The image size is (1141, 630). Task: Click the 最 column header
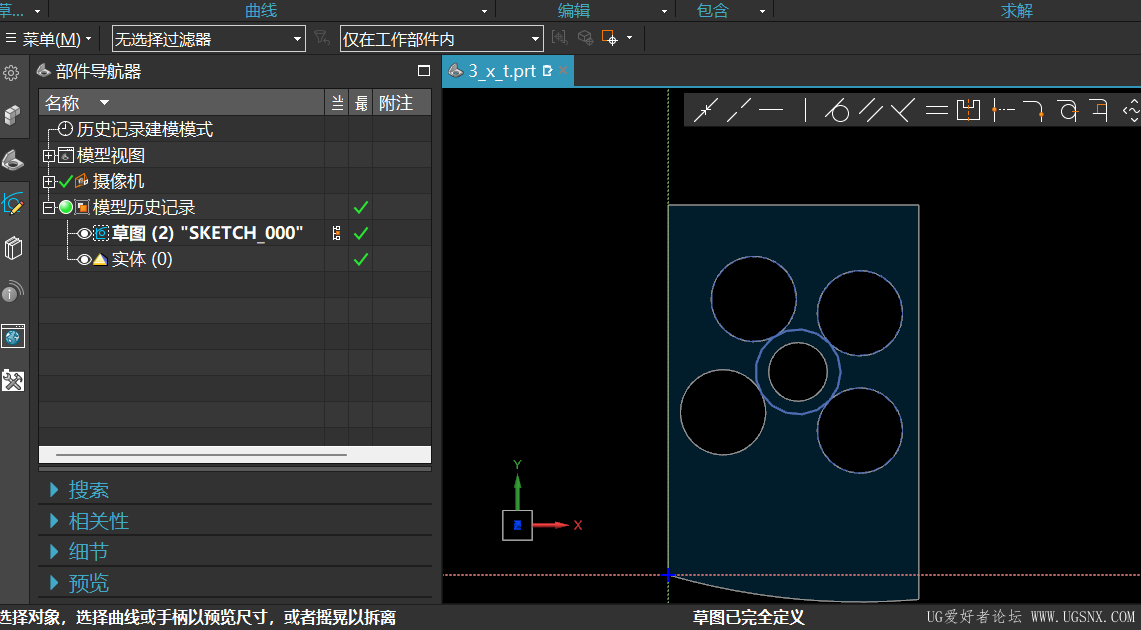361,103
